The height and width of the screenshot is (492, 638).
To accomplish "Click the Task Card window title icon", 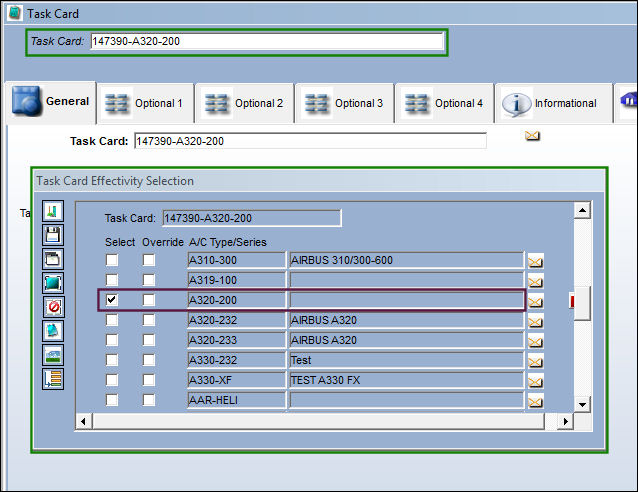I will point(15,13).
